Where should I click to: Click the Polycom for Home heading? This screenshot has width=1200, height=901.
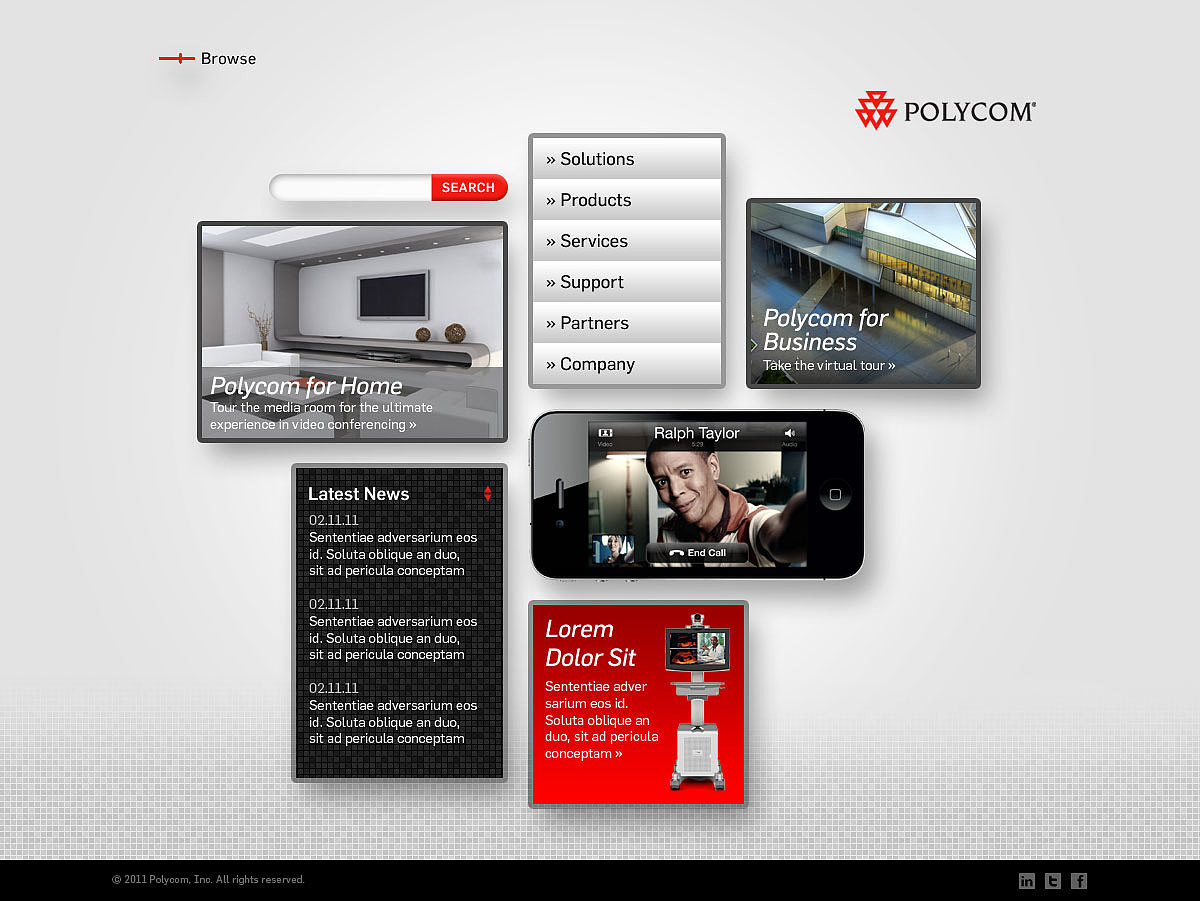point(306,386)
